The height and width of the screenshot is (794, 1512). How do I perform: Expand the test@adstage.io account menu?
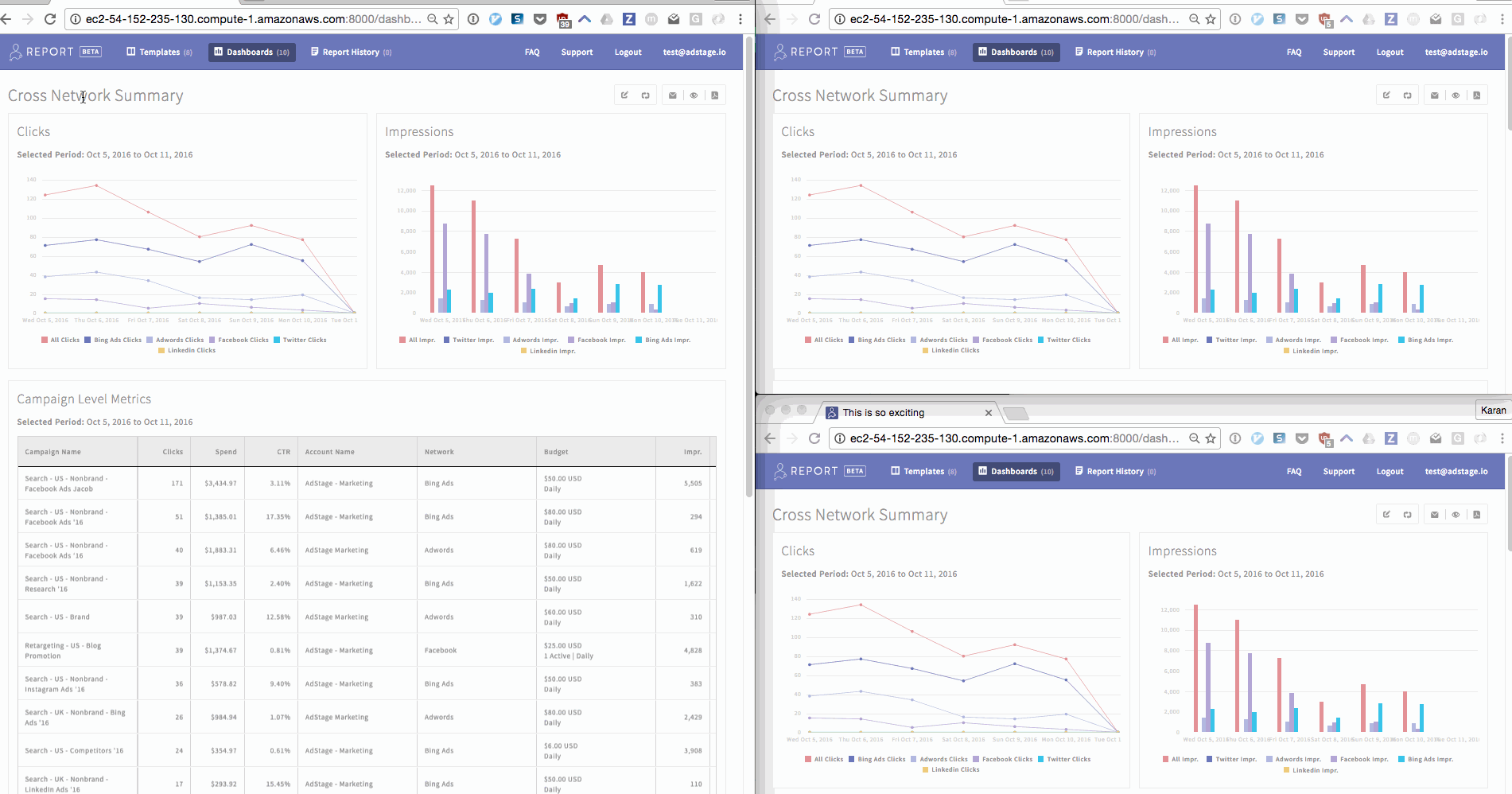click(x=694, y=52)
